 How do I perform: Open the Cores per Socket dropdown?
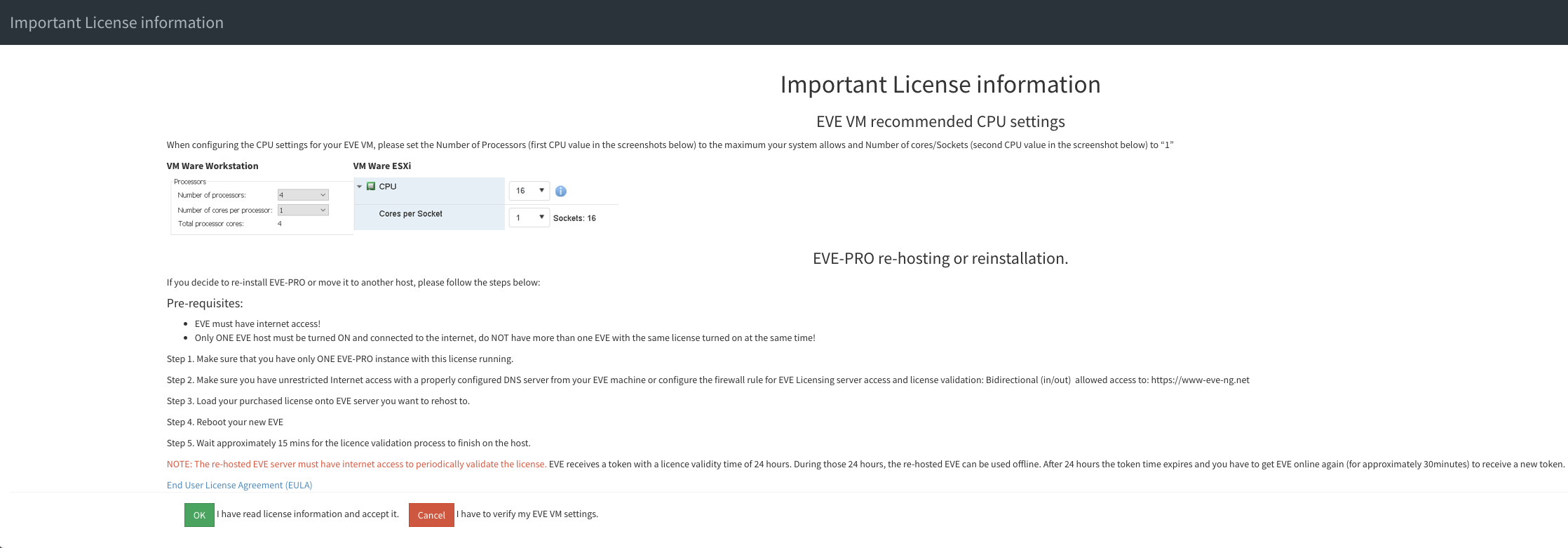pos(529,218)
